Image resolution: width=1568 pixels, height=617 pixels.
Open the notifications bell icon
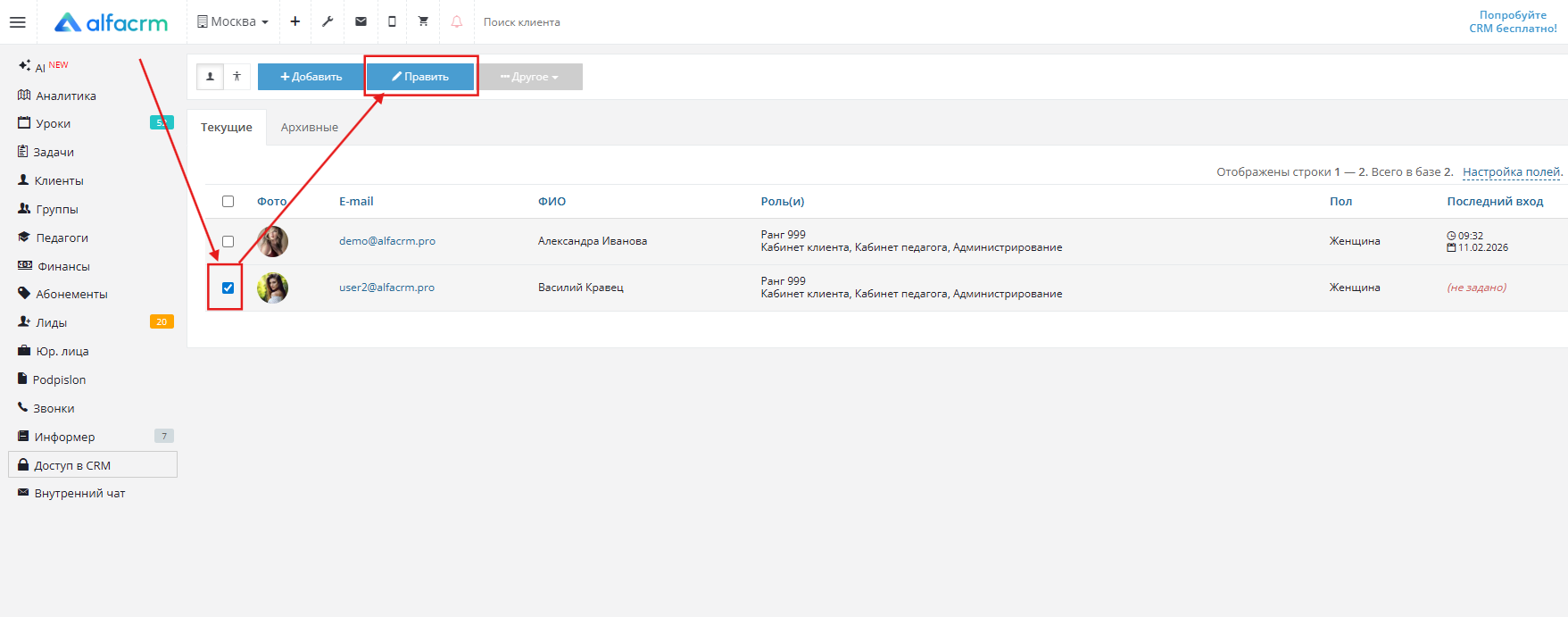456,21
